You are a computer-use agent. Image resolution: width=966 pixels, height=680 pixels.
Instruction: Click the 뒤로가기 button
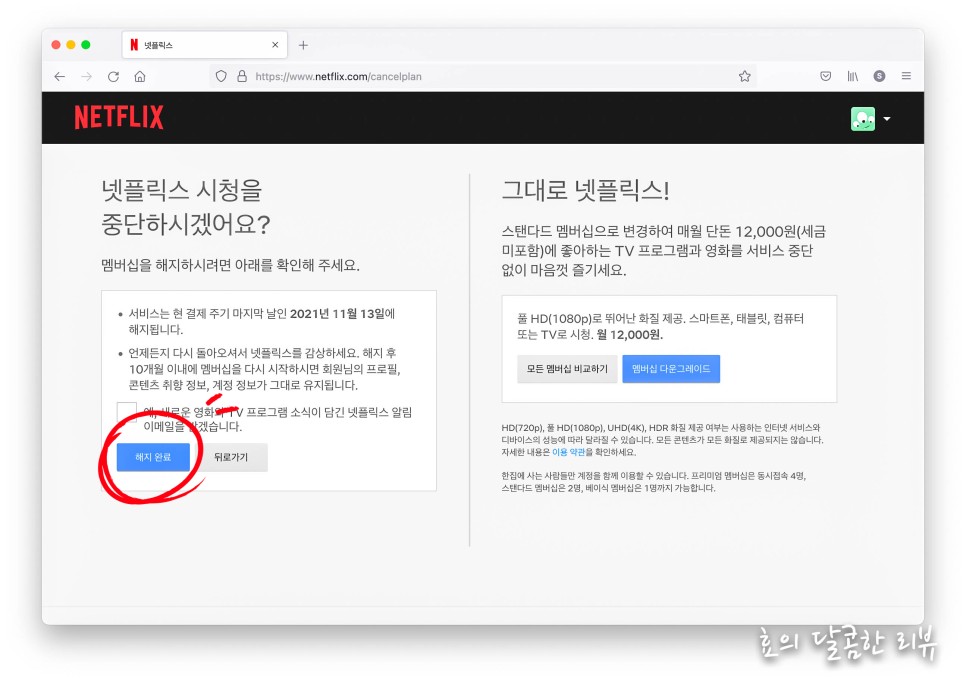coord(232,457)
